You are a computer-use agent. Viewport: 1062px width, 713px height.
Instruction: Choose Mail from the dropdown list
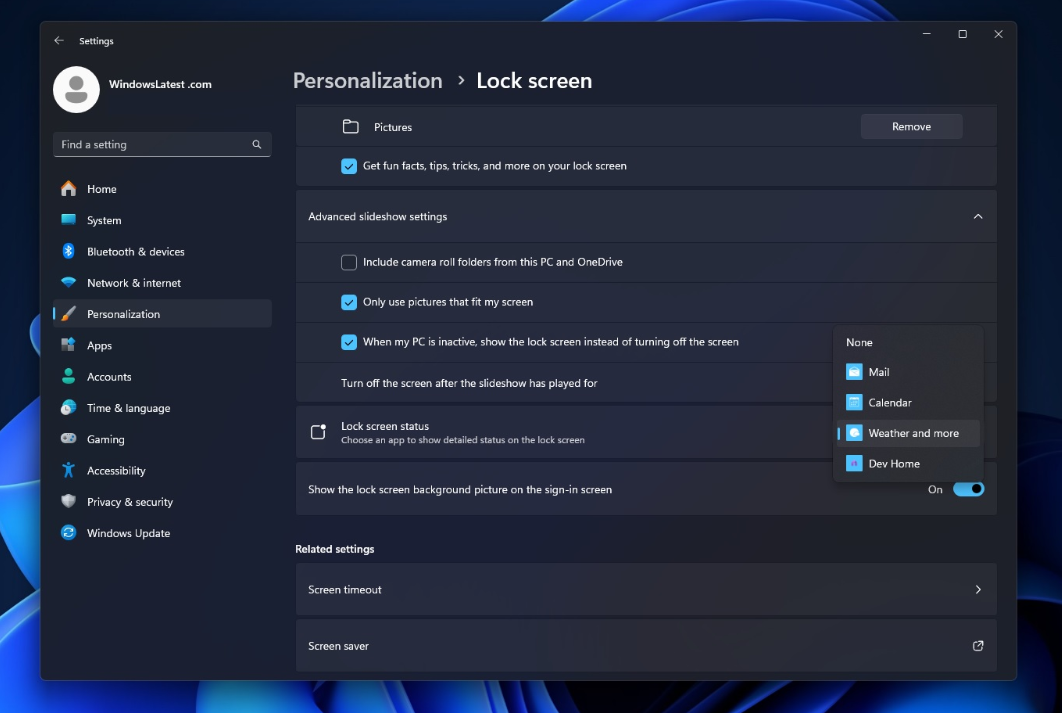point(908,372)
